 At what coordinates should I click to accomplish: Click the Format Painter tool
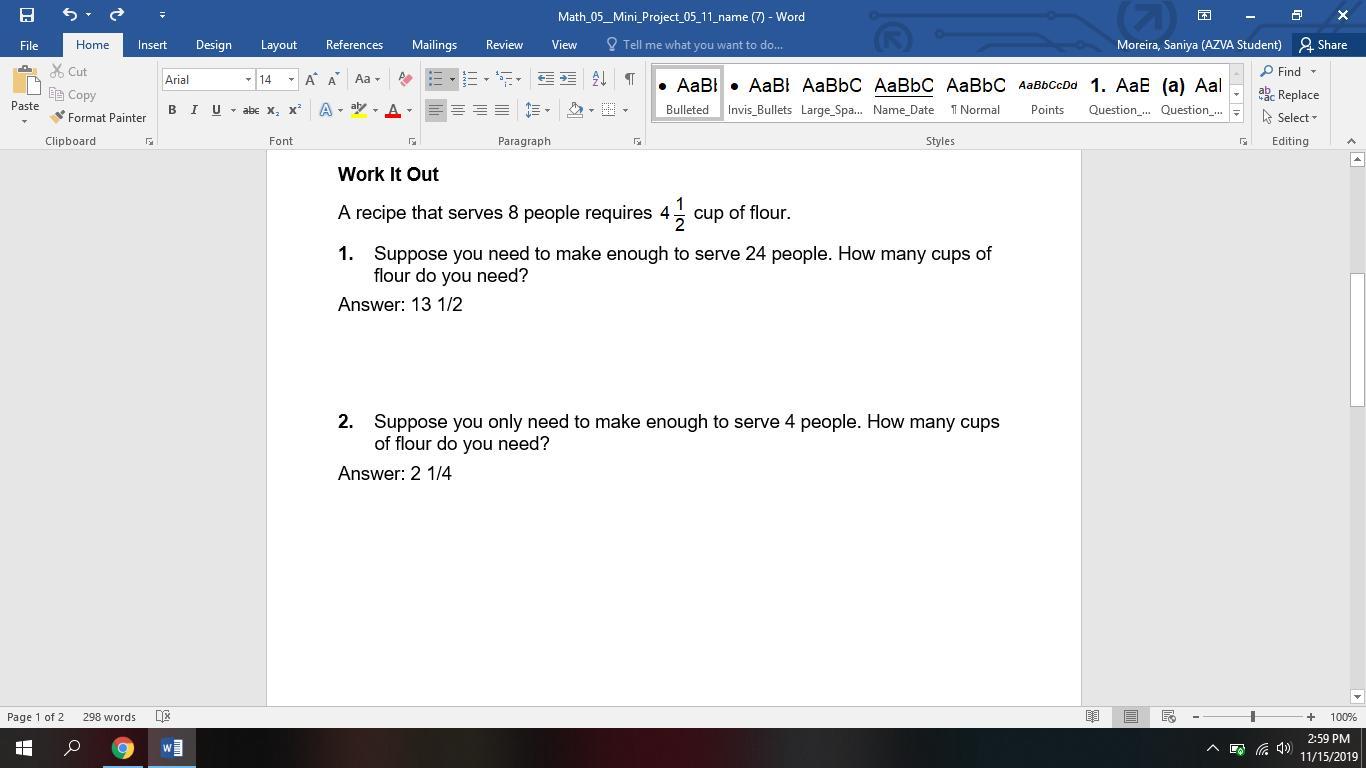[x=98, y=118]
